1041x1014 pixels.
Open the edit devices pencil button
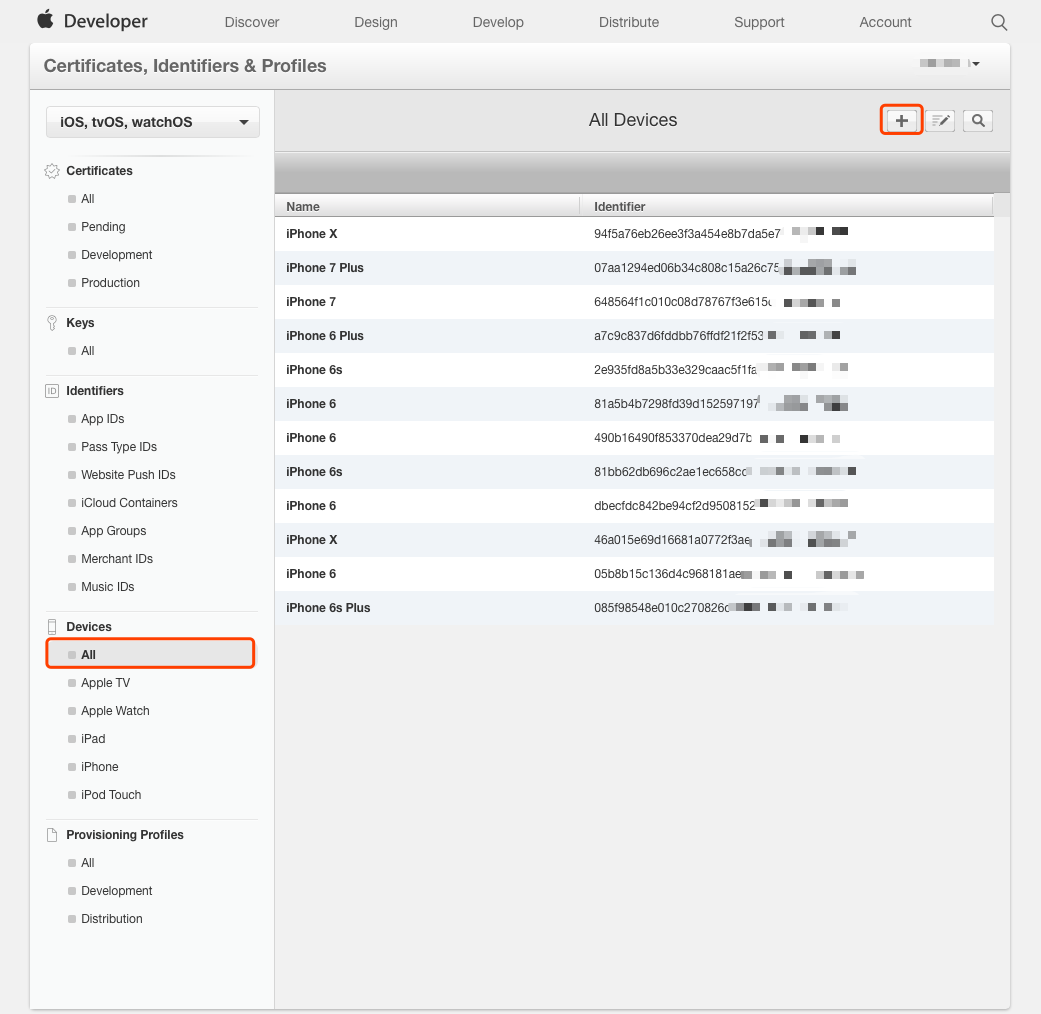pos(940,120)
